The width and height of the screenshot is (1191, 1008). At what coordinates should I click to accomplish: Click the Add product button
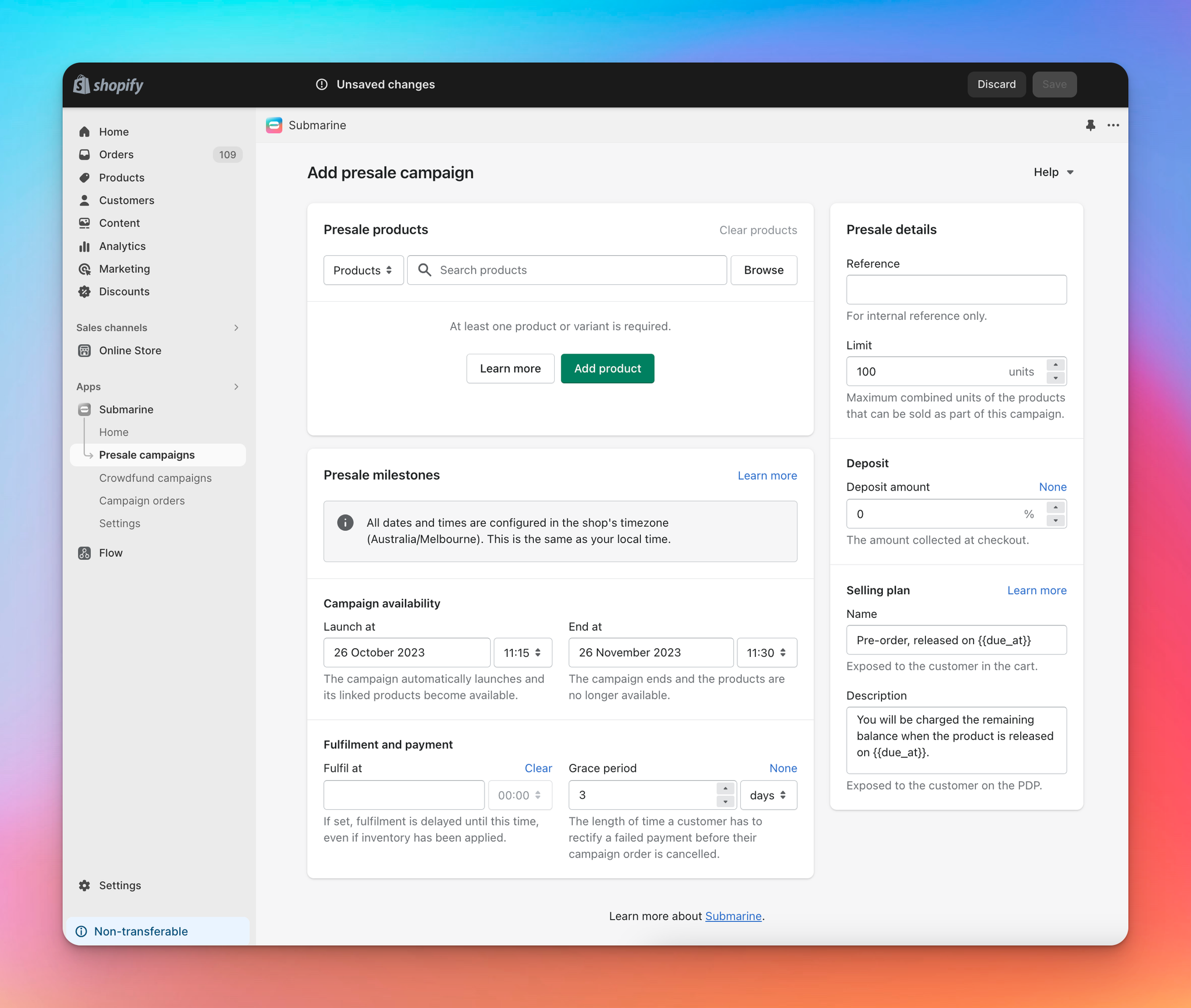pyautogui.click(x=607, y=369)
